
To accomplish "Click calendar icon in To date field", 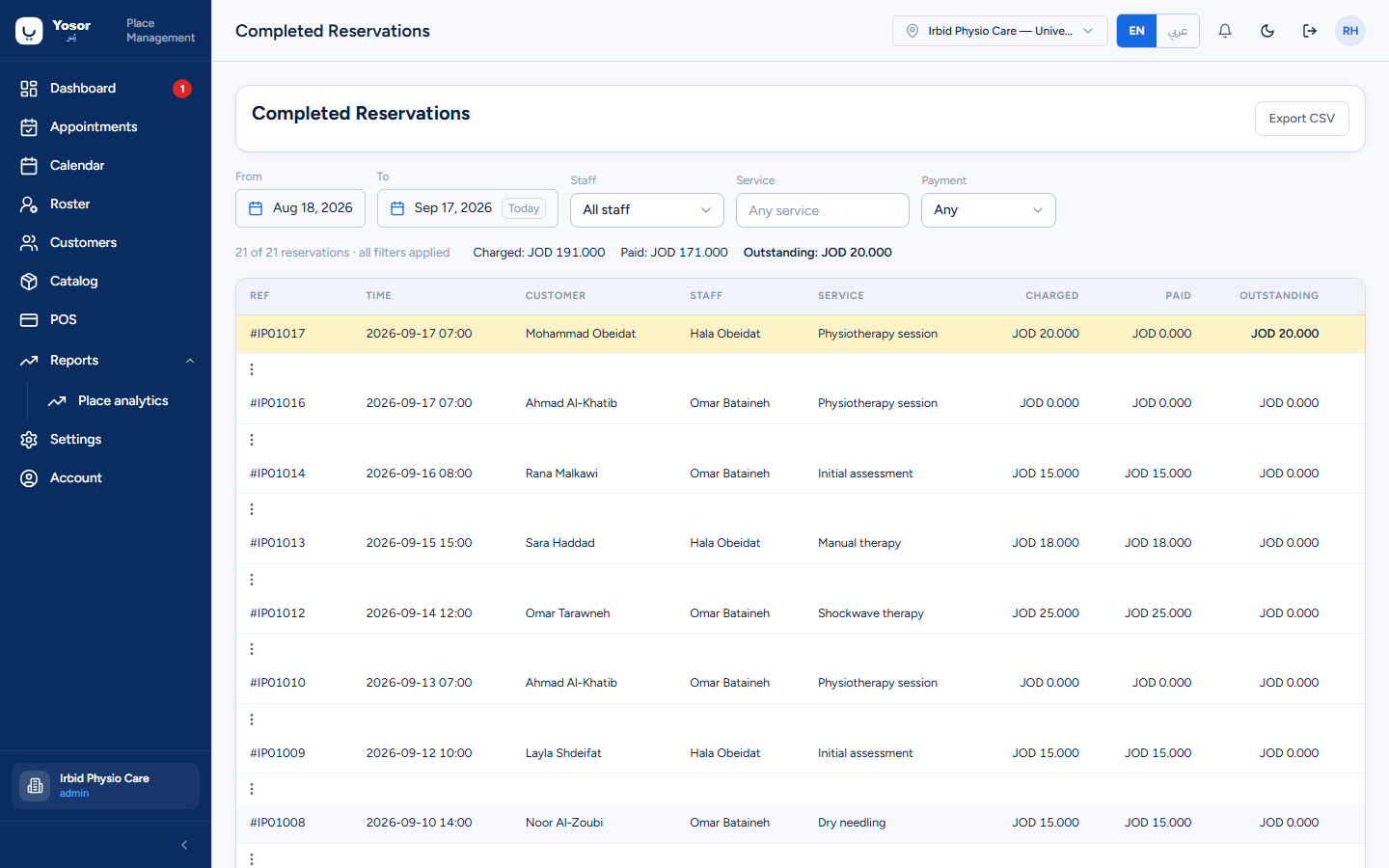I will [x=397, y=208].
